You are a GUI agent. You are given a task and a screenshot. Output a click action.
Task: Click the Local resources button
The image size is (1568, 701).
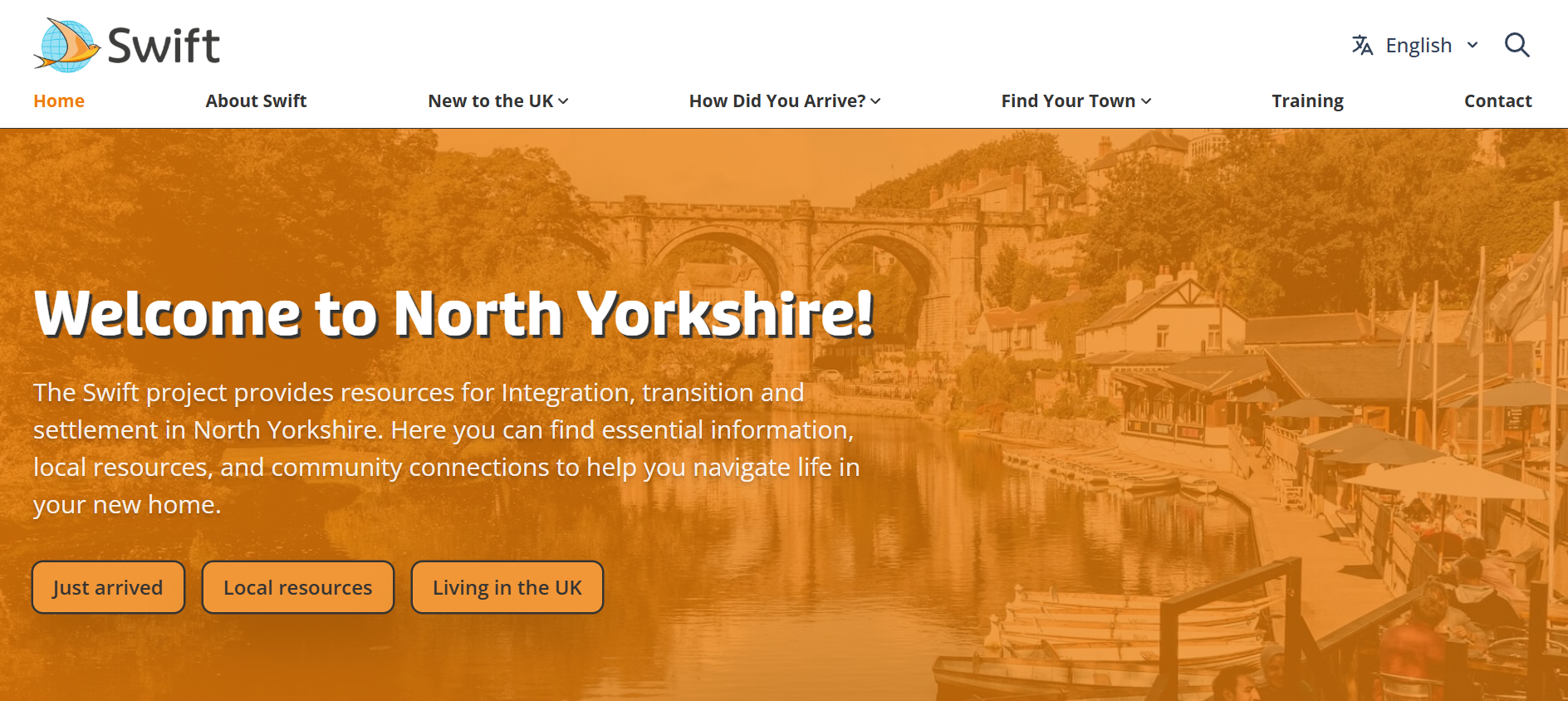[297, 587]
